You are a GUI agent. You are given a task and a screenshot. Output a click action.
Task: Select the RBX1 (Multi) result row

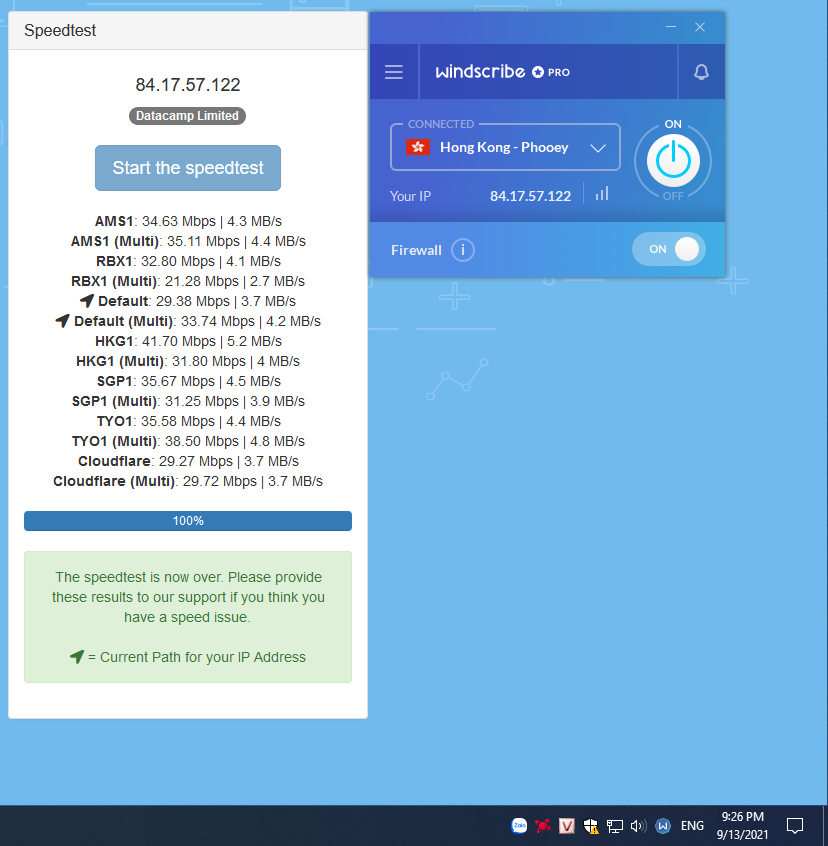coord(188,281)
